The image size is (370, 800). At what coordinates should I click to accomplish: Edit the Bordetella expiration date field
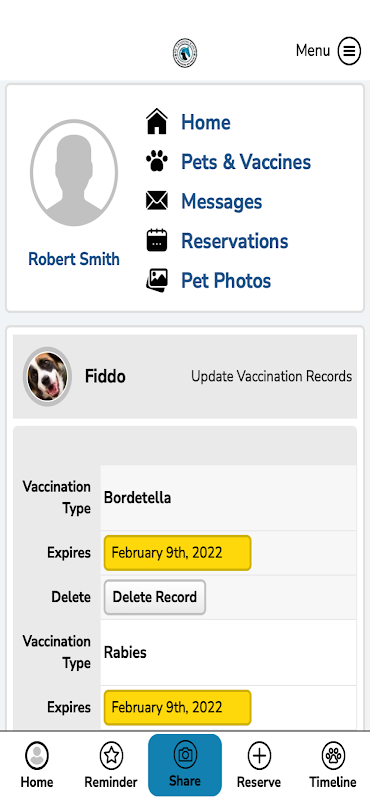(x=178, y=553)
